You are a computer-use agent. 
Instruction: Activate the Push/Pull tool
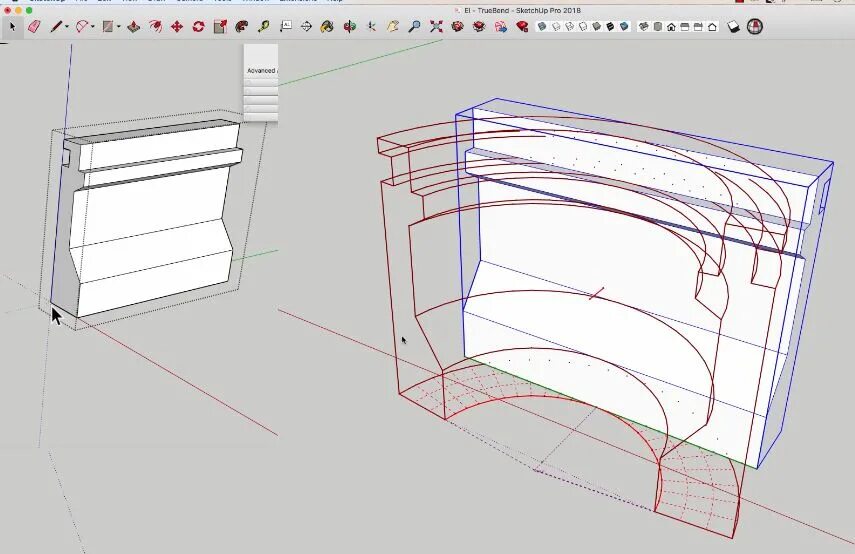134,26
